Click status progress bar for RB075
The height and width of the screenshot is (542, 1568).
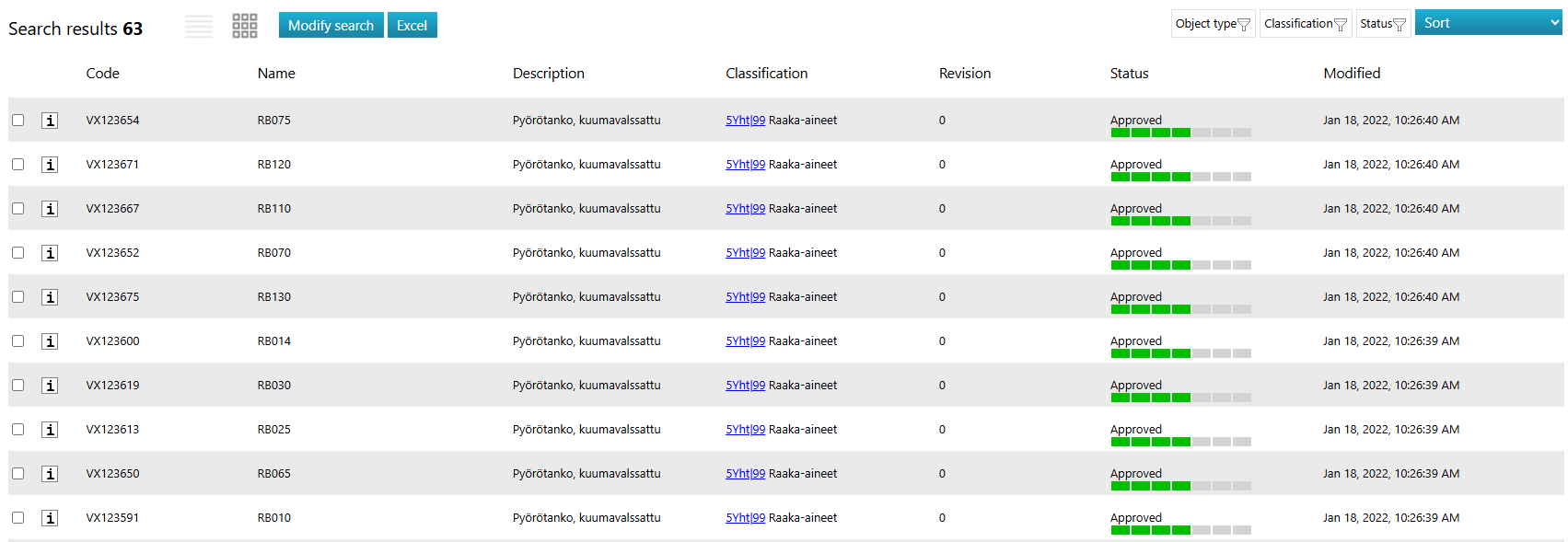[1179, 133]
